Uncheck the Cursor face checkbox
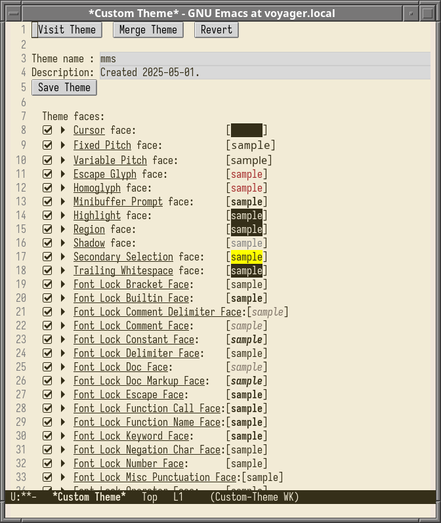This screenshot has width=441, height=523. [47, 130]
